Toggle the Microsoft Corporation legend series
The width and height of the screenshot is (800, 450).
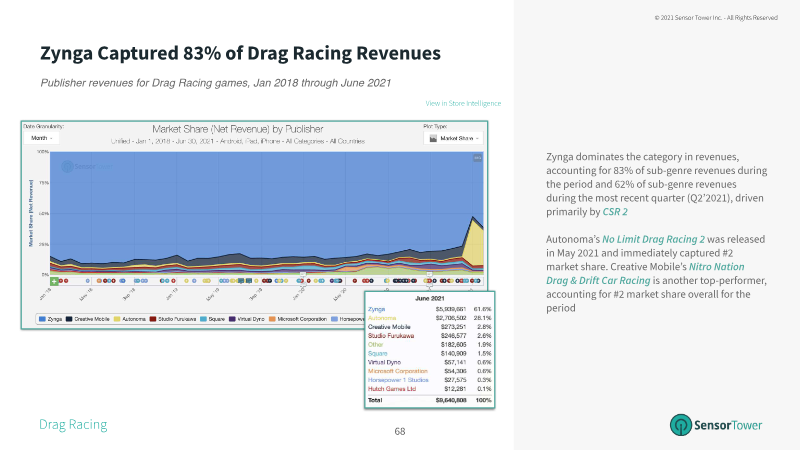(298, 319)
